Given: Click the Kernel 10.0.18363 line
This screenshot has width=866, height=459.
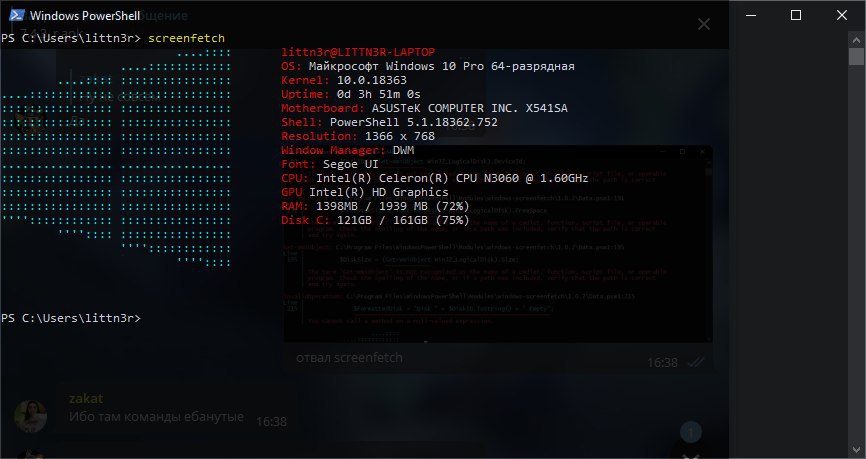Looking at the screenshot, I should coord(344,80).
